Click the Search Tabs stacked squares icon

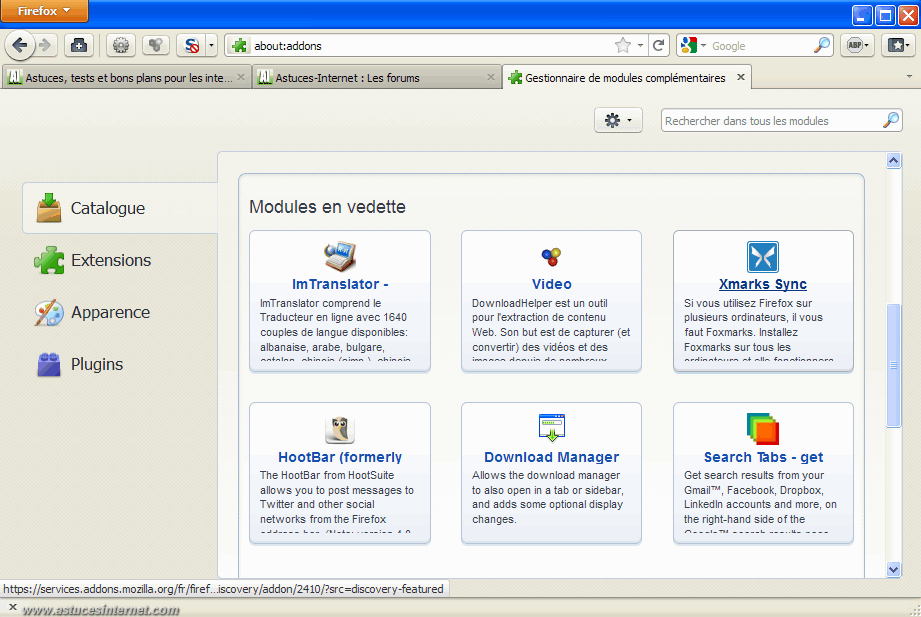click(763, 429)
